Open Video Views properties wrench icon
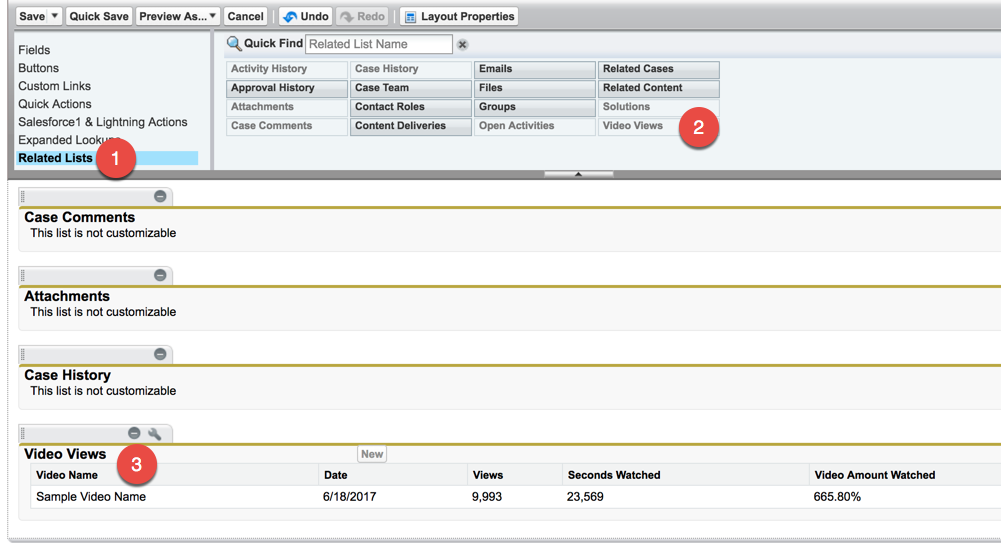The height and width of the screenshot is (551, 1001). tap(154, 433)
